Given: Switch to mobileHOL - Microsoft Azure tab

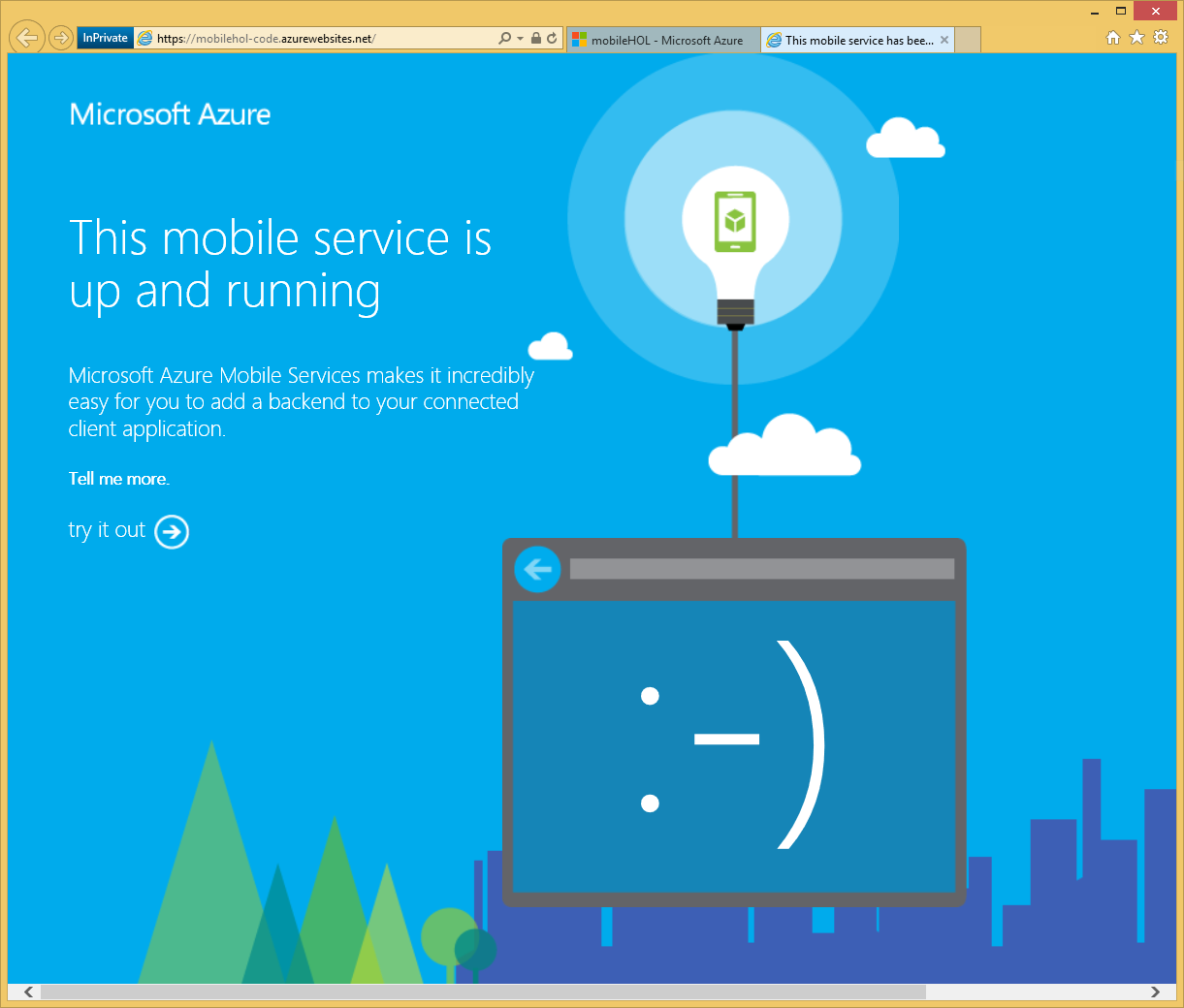Looking at the screenshot, I should tap(663, 40).
